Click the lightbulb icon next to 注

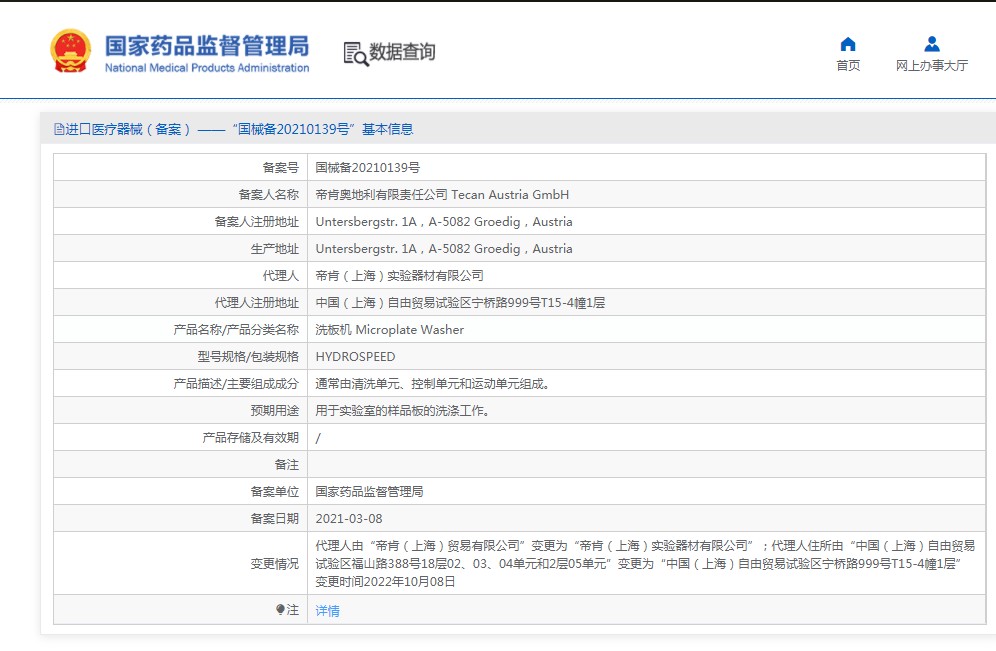pyautogui.click(x=280, y=610)
